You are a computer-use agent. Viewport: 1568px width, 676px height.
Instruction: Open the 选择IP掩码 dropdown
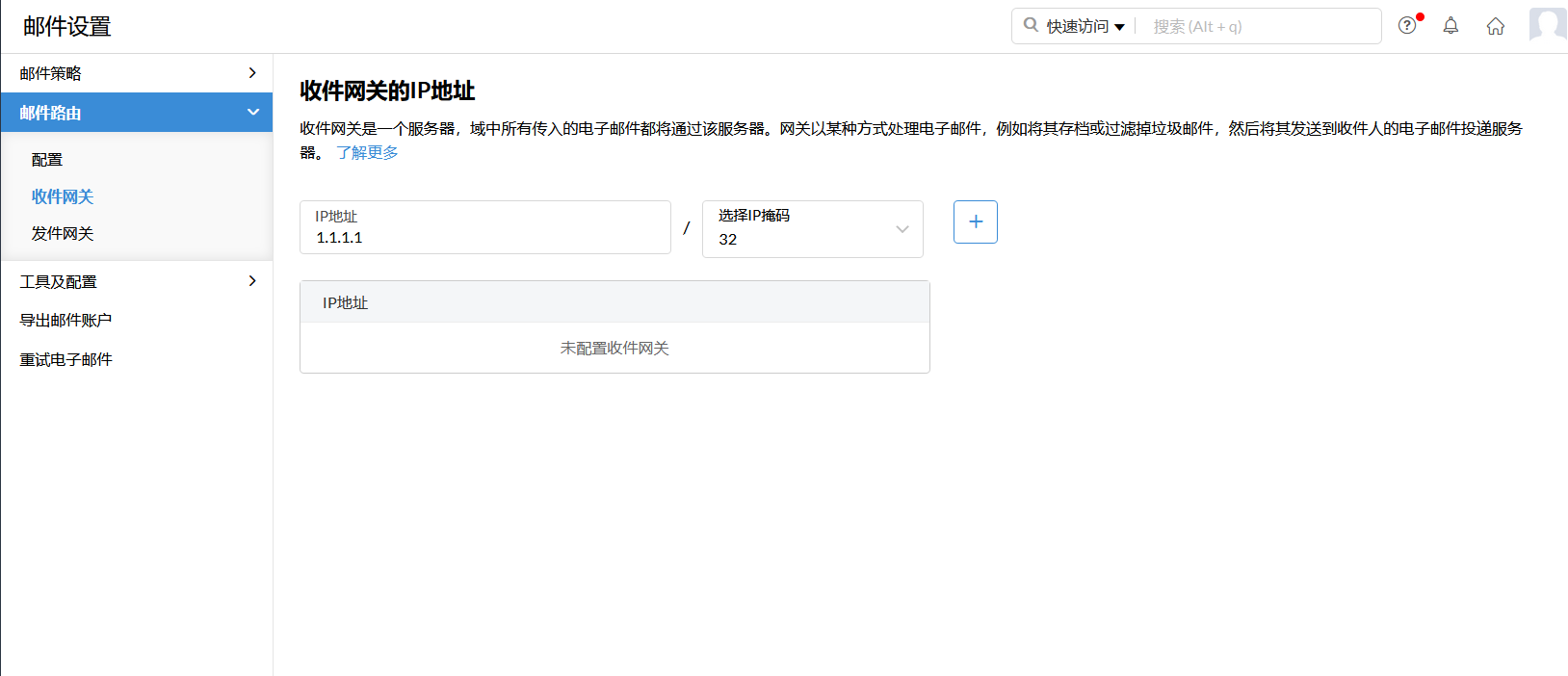812,229
